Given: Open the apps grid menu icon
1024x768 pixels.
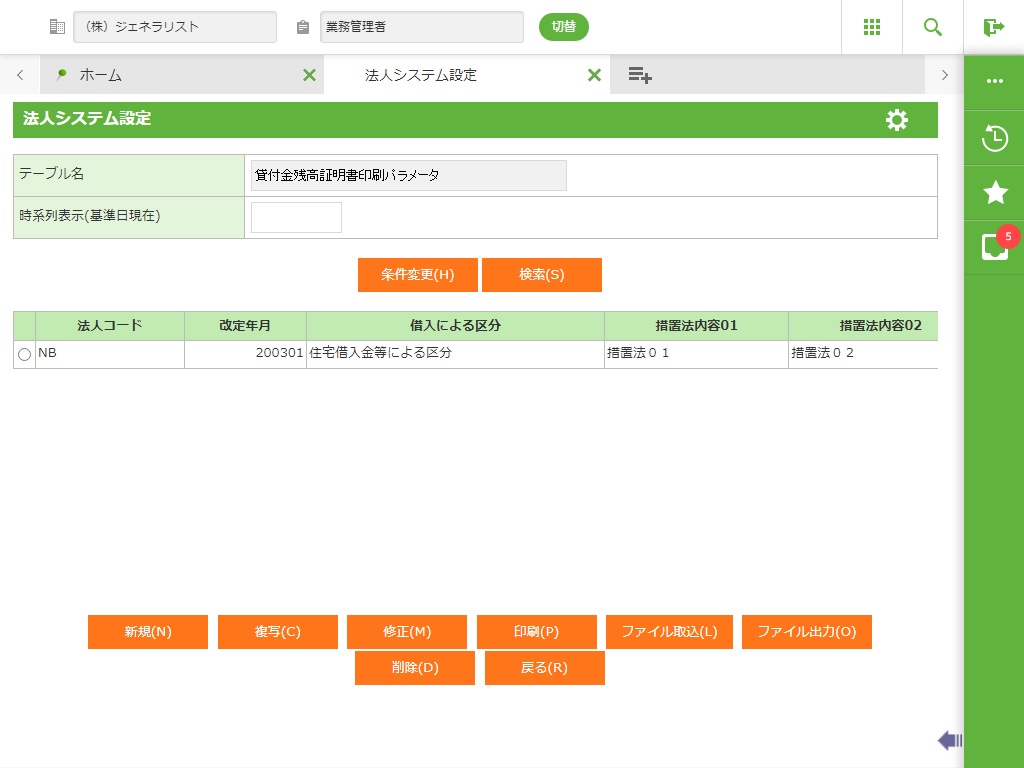Looking at the screenshot, I should pyautogui.click(x=871, y=27).
